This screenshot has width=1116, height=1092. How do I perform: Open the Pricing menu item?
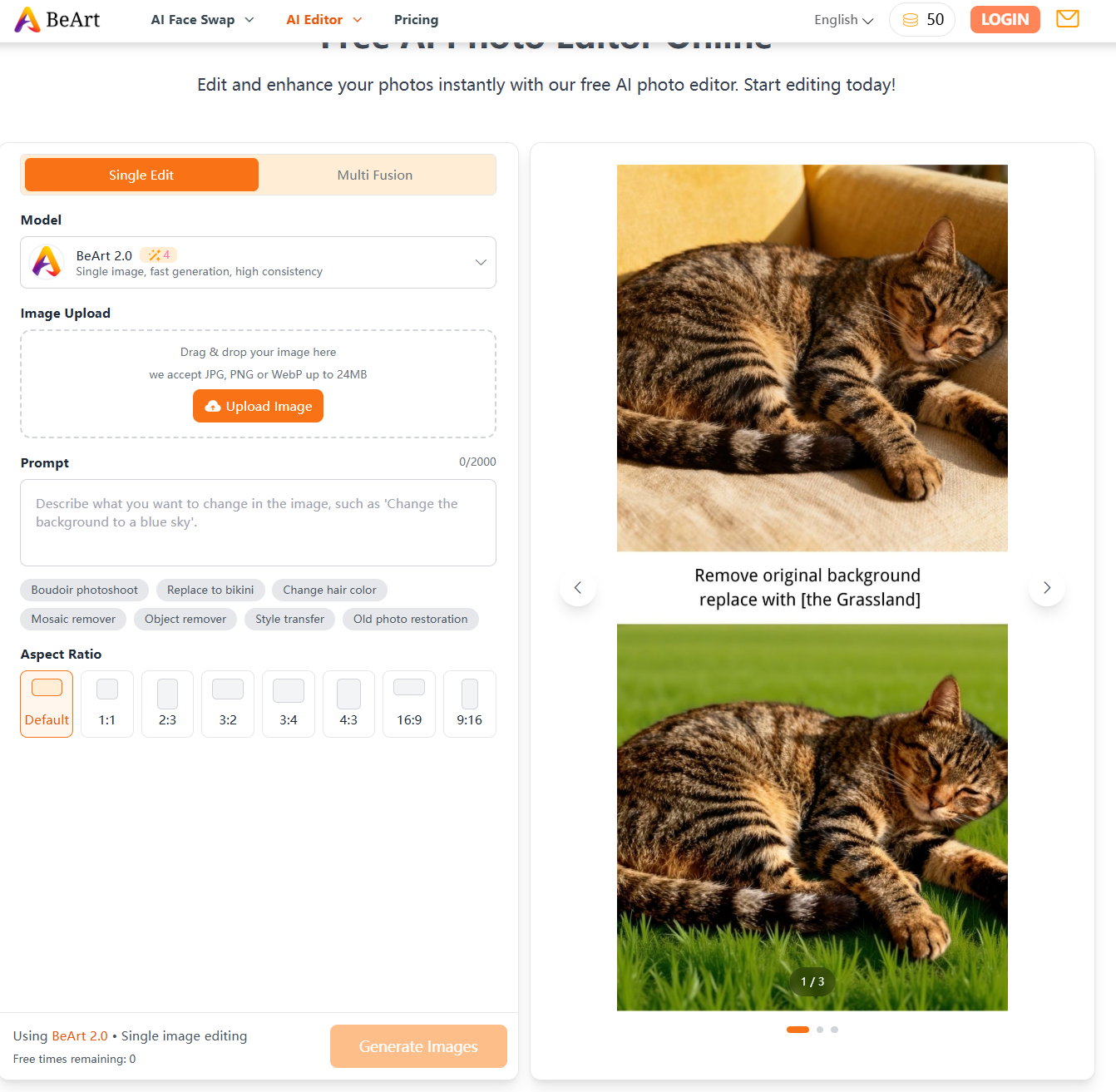click(x=416, y=20)
